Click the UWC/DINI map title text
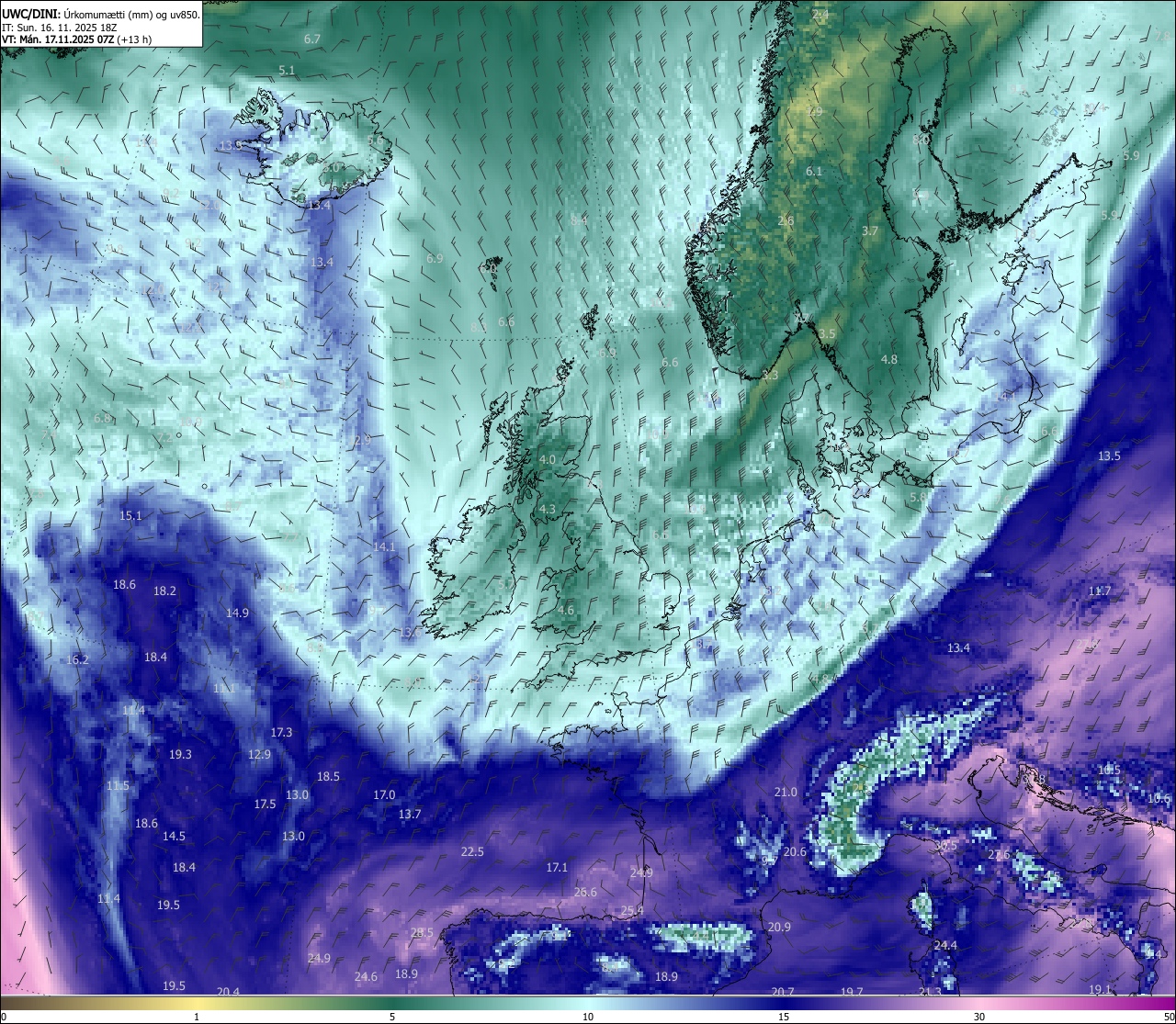The width and height of the screenshot is (1176, 1024). [x=101, y=15]
